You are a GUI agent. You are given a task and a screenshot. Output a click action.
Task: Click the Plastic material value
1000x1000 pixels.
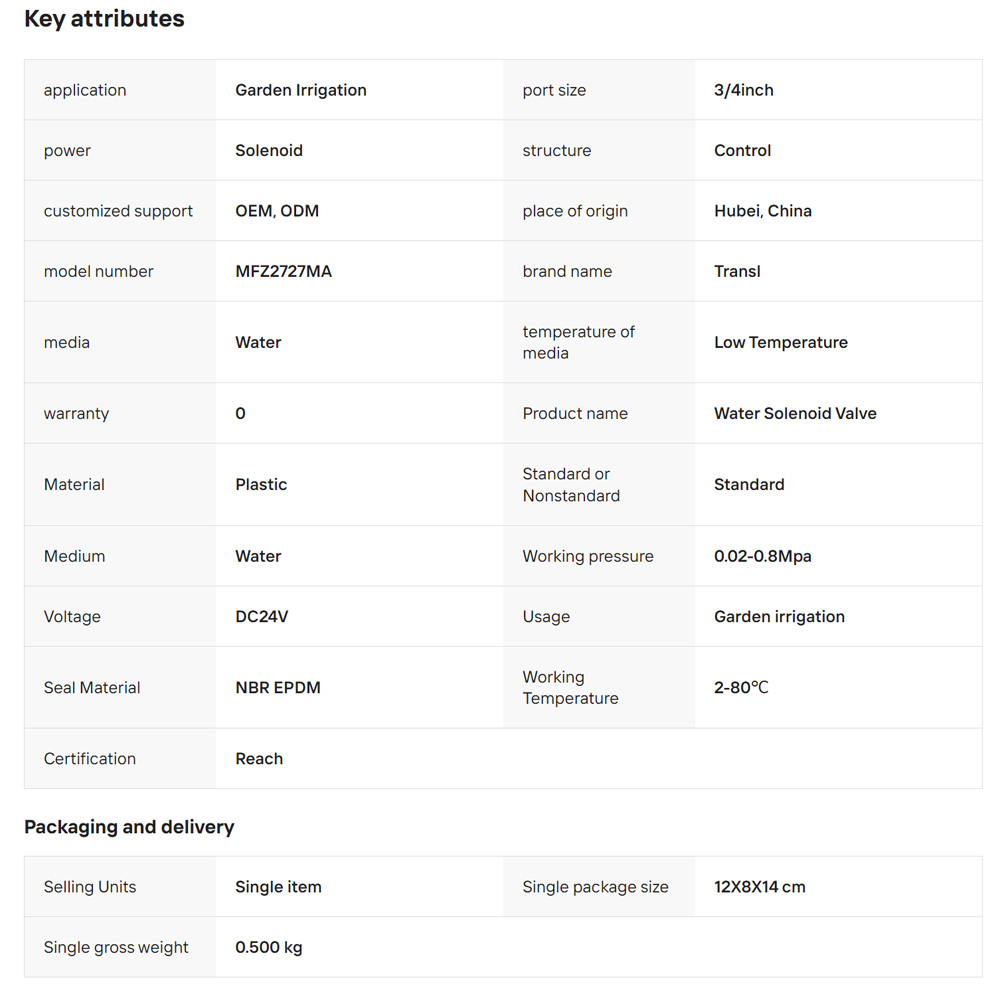click(261, 485)
